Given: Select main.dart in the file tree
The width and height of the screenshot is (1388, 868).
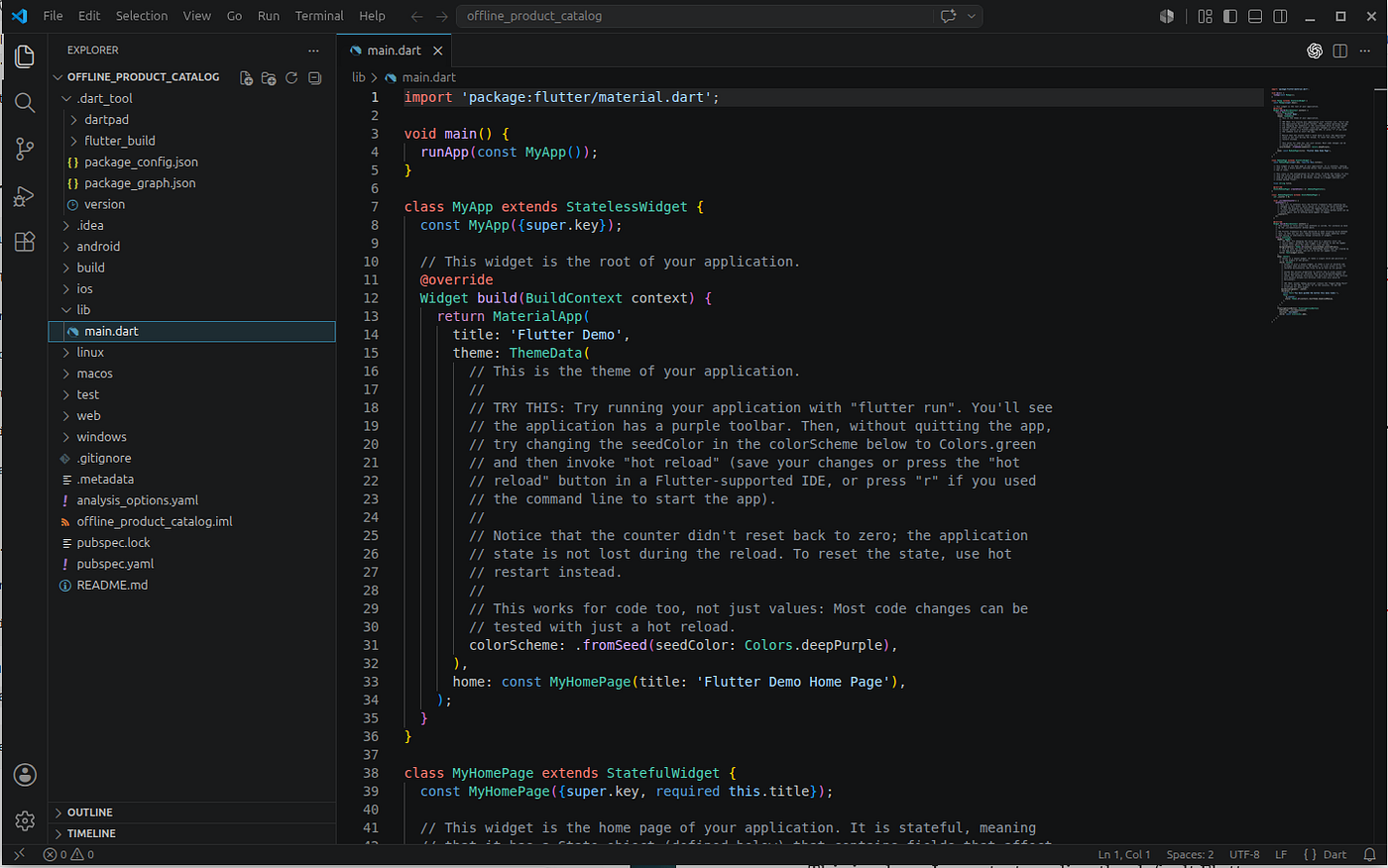Looking at the screenshot, I should click(192, 332).
